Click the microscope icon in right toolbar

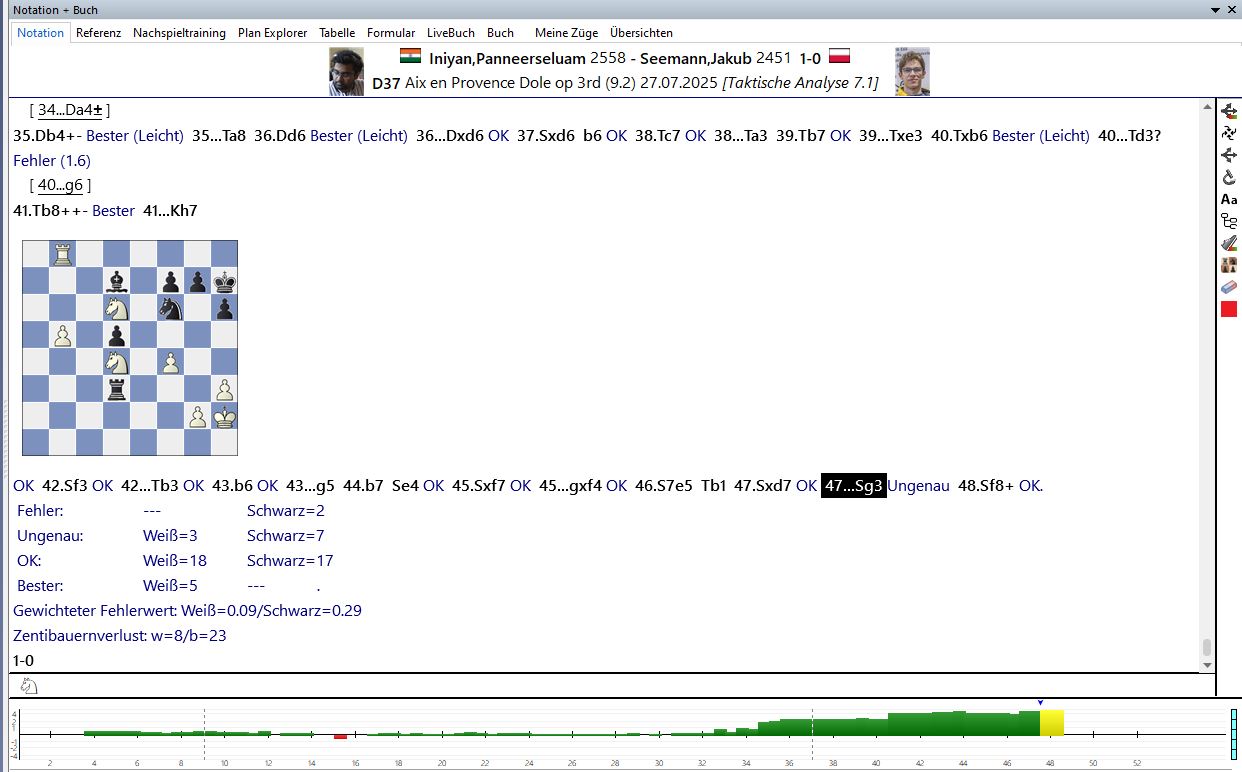click(1229, 177)
